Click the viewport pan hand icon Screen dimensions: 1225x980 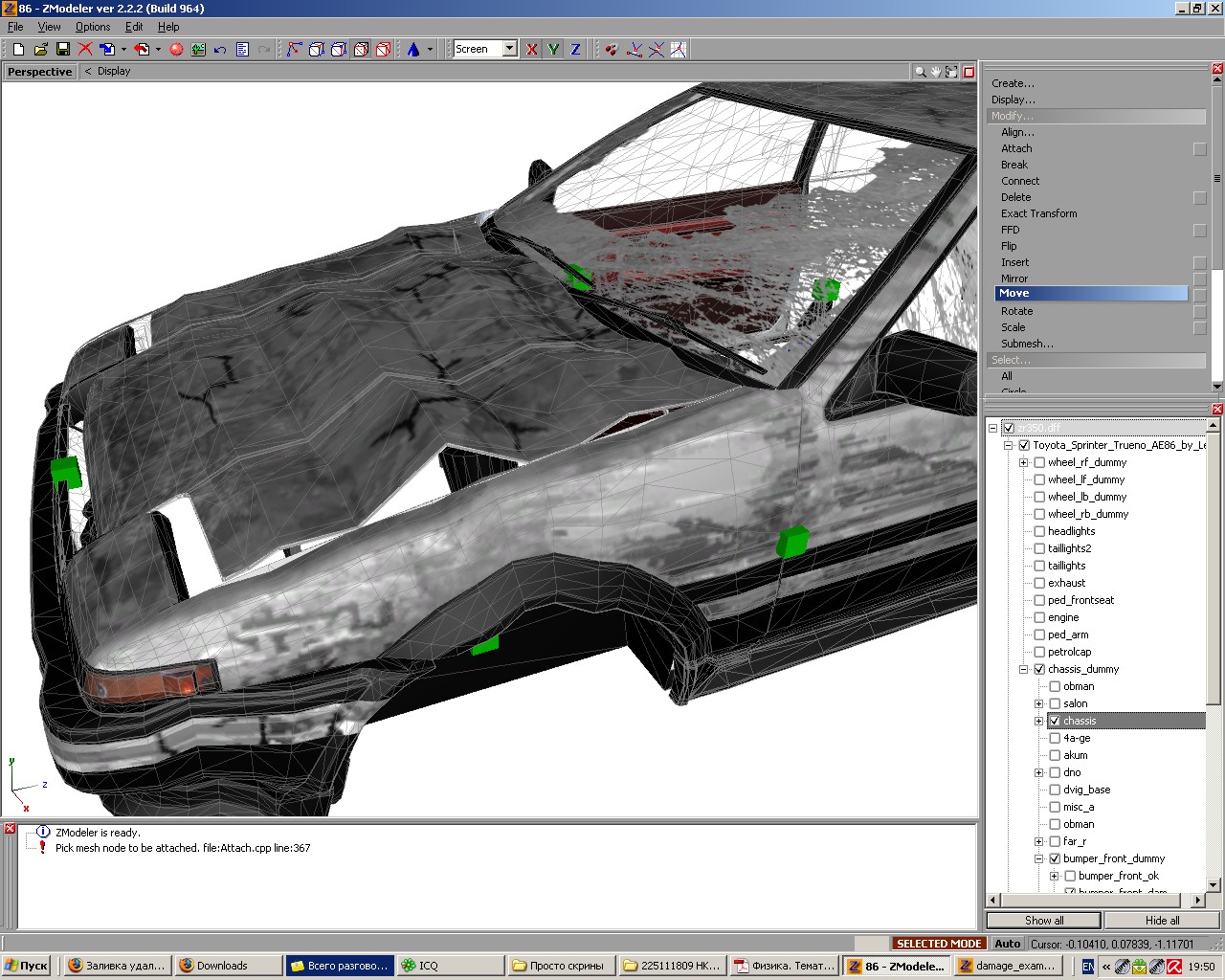(x=935, y=72)
